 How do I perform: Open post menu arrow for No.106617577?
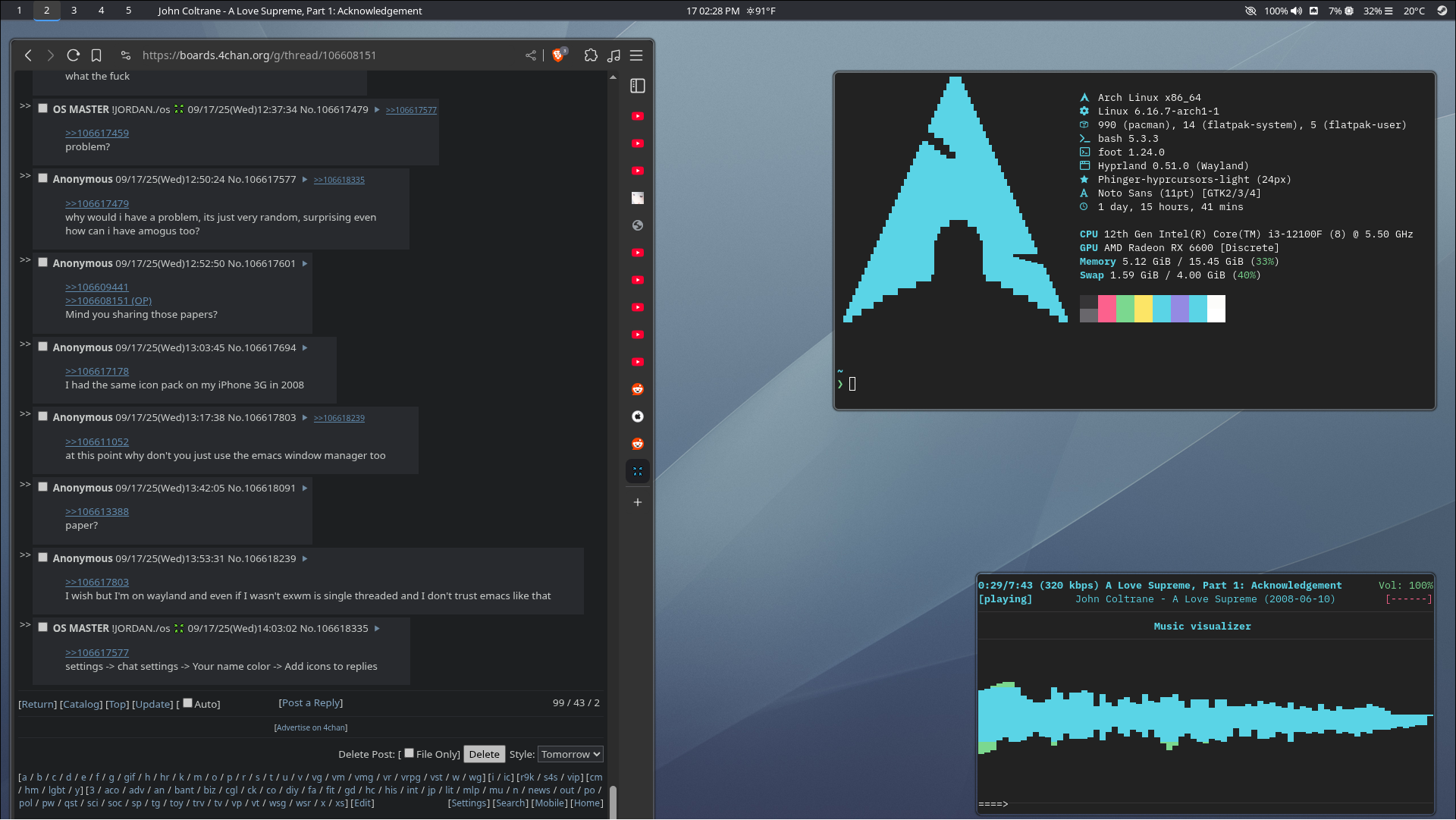coord(305,180)
